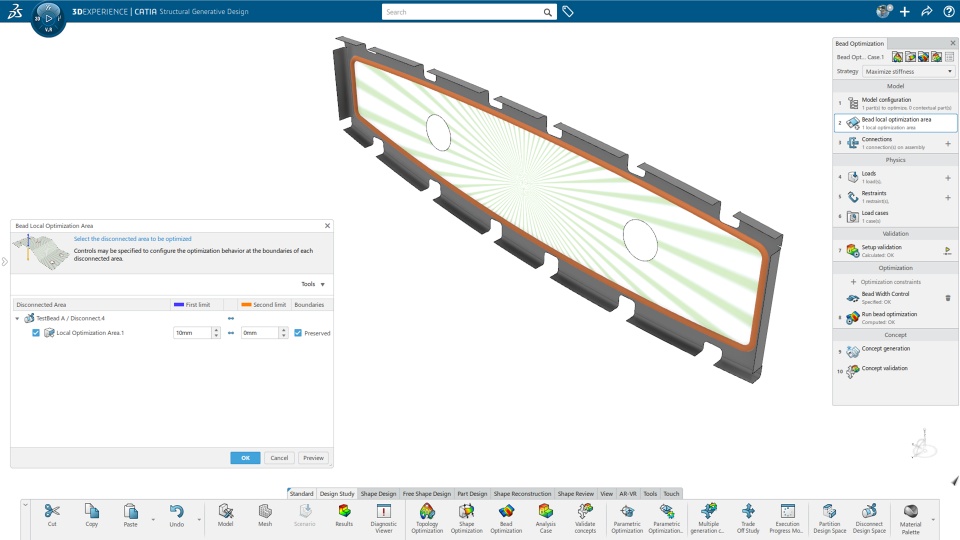Click the First limit value stepper arrows

(216, 332)
